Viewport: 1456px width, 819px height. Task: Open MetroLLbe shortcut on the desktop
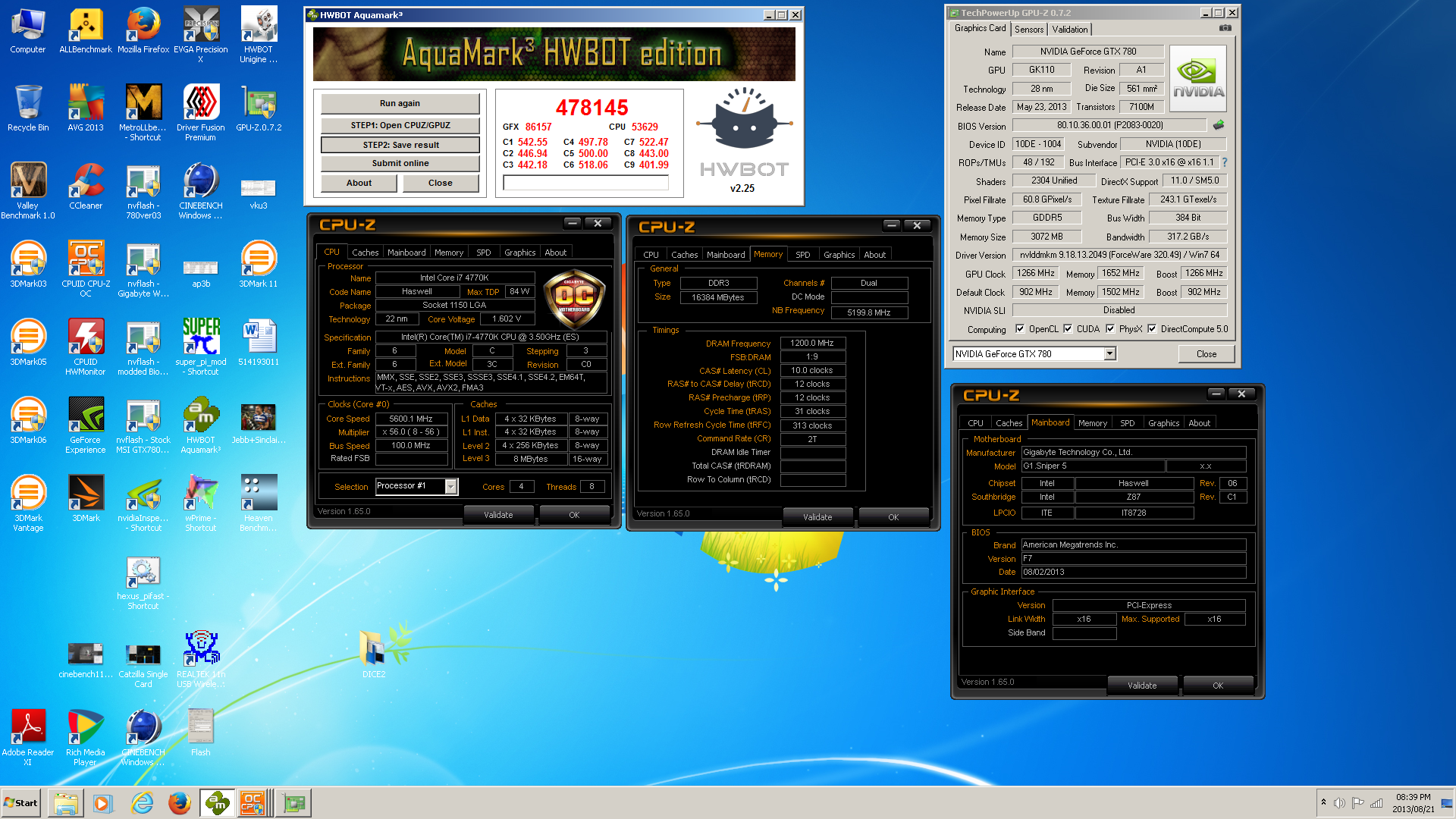143,113
